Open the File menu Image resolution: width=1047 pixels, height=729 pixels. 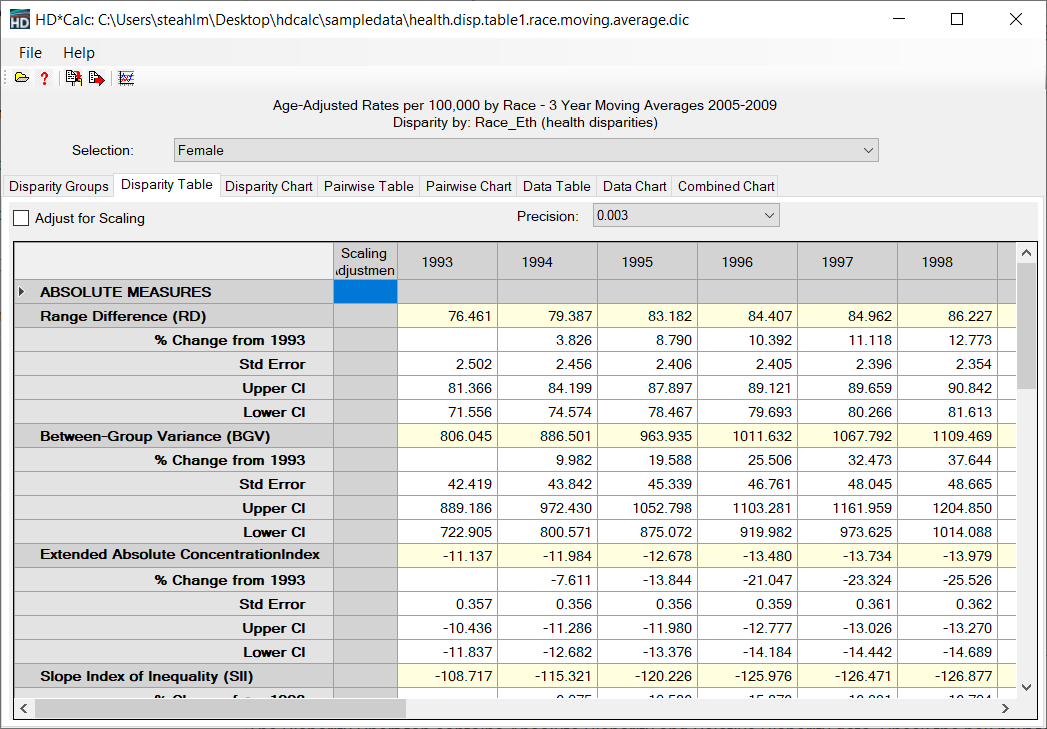[x=29, y=52]
